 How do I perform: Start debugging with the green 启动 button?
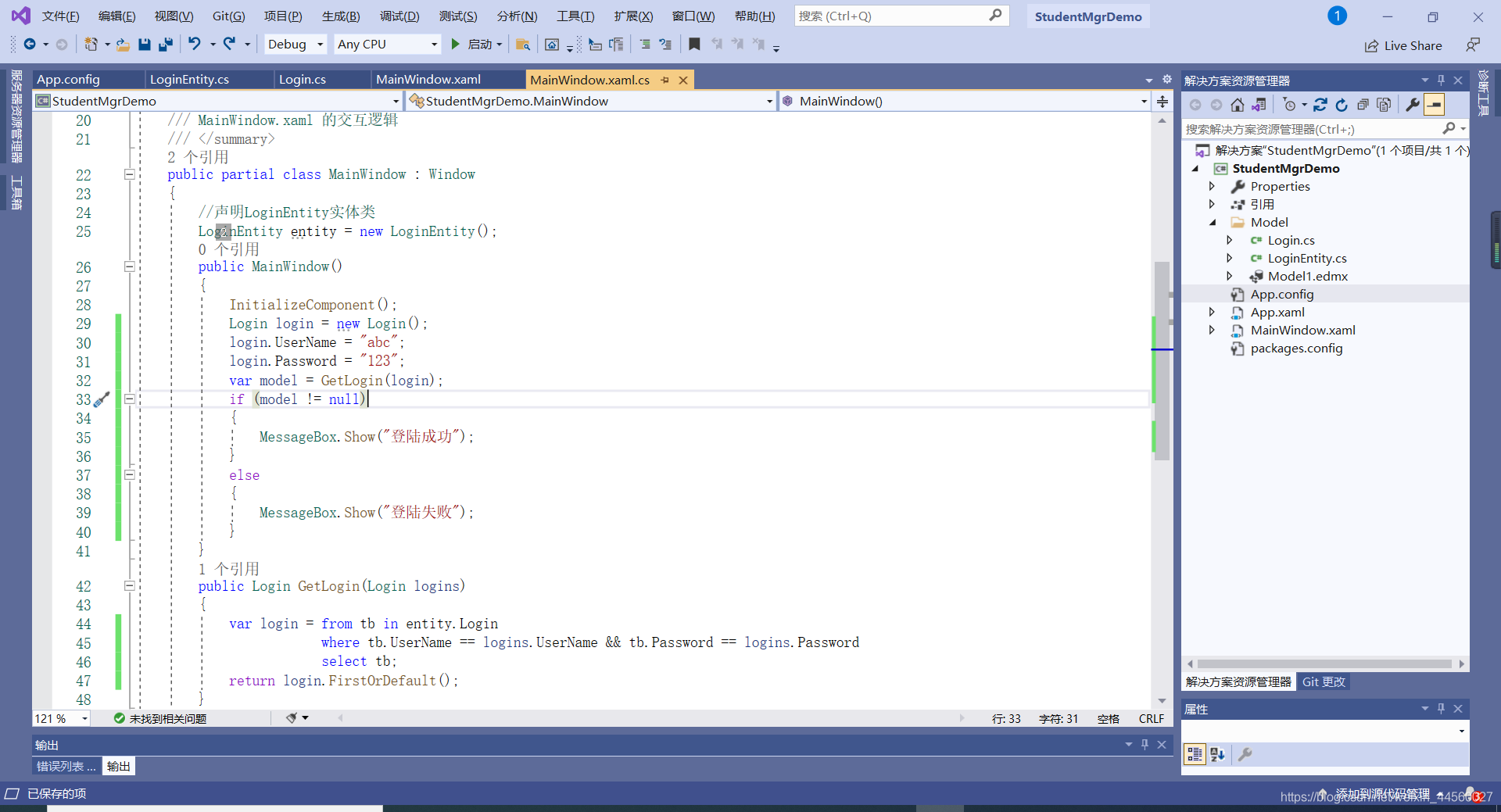pyautogui.click(x=475, y=45)
